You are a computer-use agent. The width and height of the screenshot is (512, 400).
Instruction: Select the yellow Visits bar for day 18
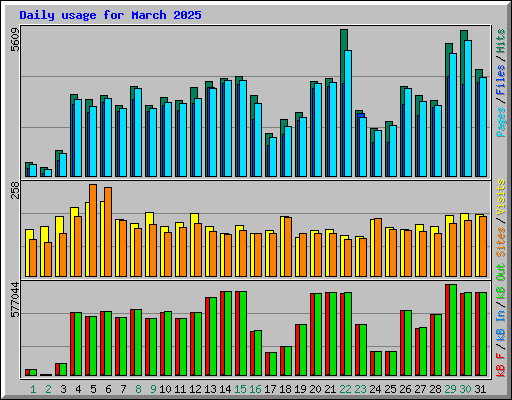click(x=282, y=246)
